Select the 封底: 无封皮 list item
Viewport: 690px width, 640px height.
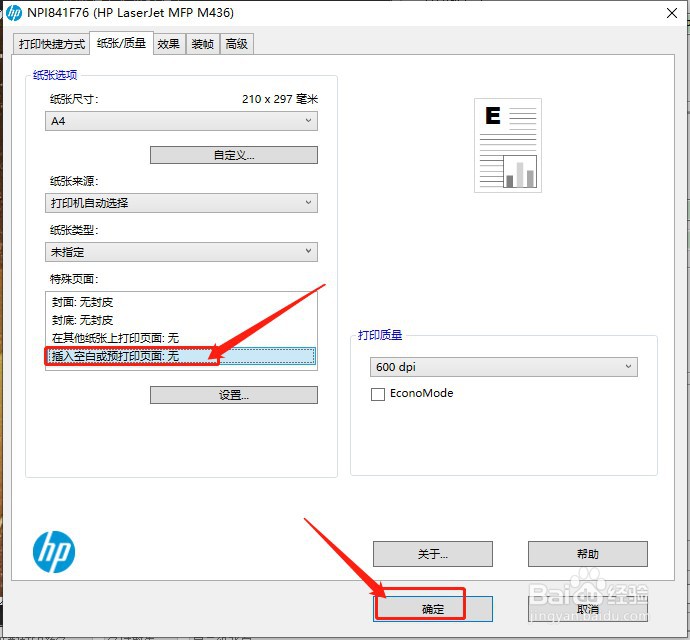tap(181, 320)
